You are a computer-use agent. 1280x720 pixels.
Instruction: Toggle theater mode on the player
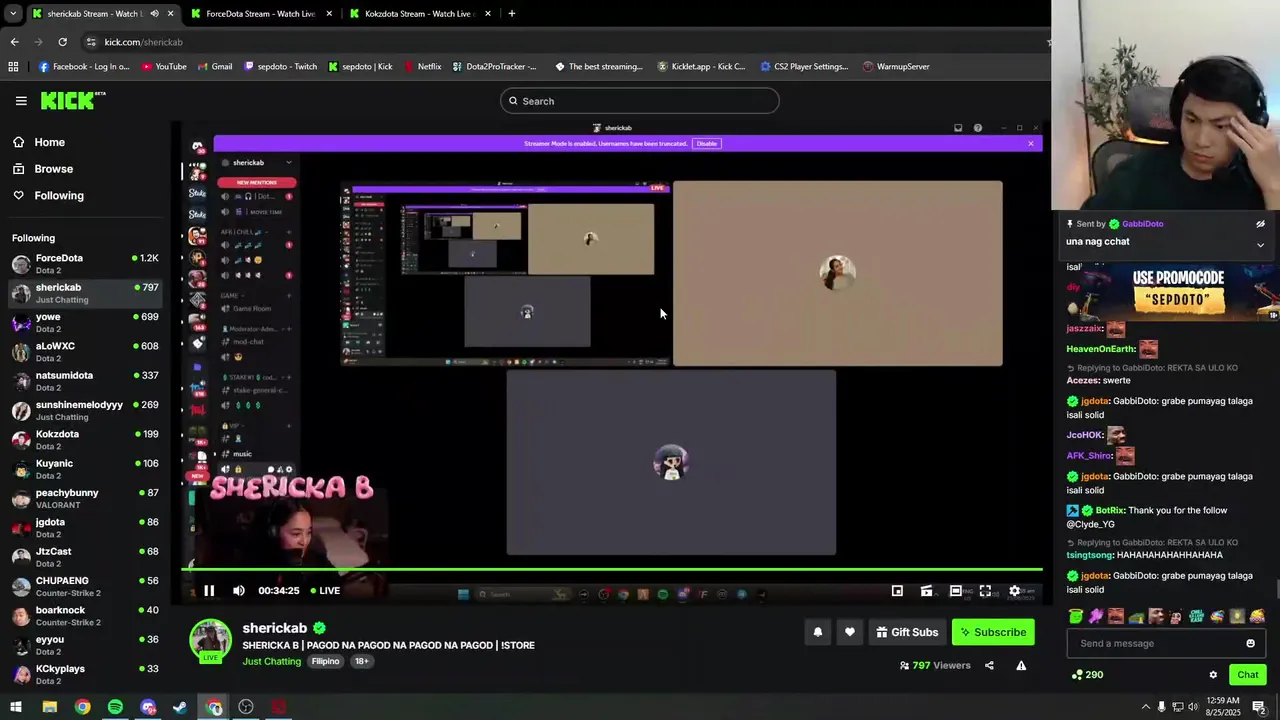[x=956, y=591]
